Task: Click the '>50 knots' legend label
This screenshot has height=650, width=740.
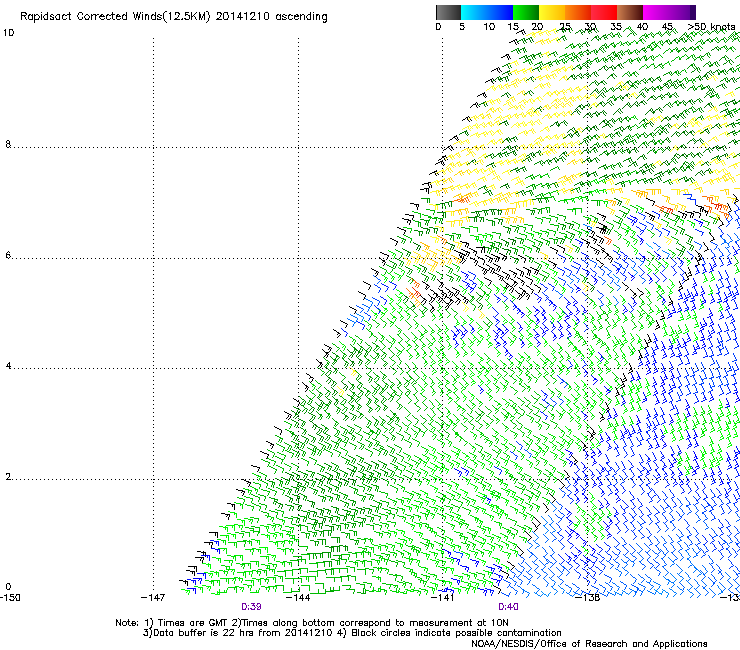Action: pos(711,27)
